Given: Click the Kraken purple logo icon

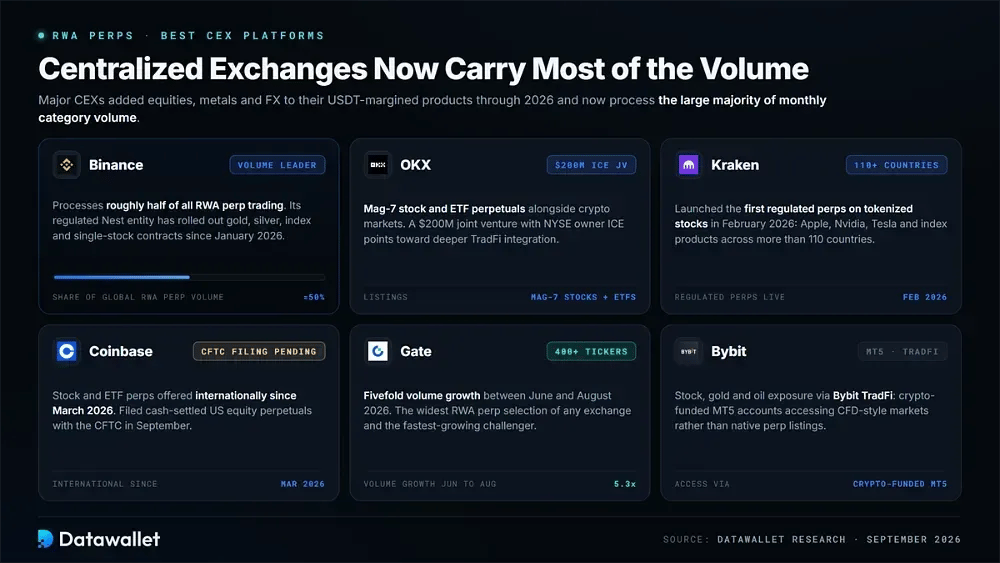Looking at the screenshot, I should coord(689,165).
